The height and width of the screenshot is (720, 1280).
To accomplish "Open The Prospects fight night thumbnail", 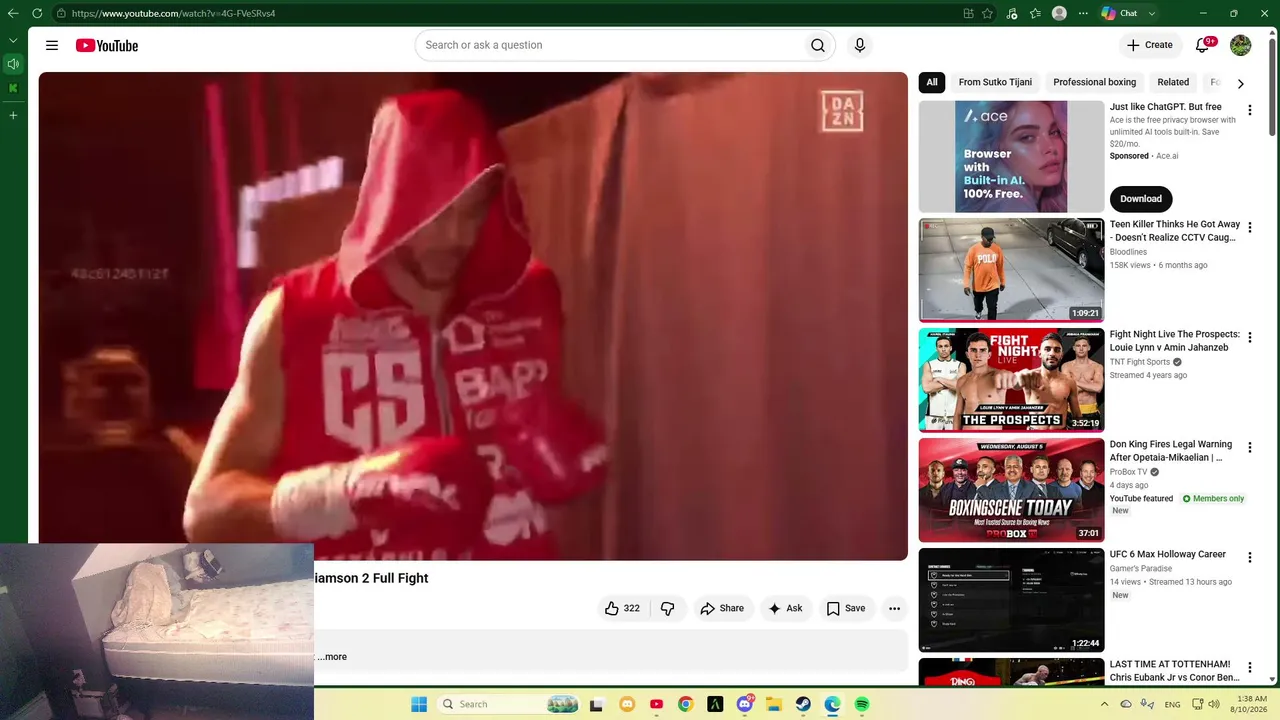I will coord(1011,380).
